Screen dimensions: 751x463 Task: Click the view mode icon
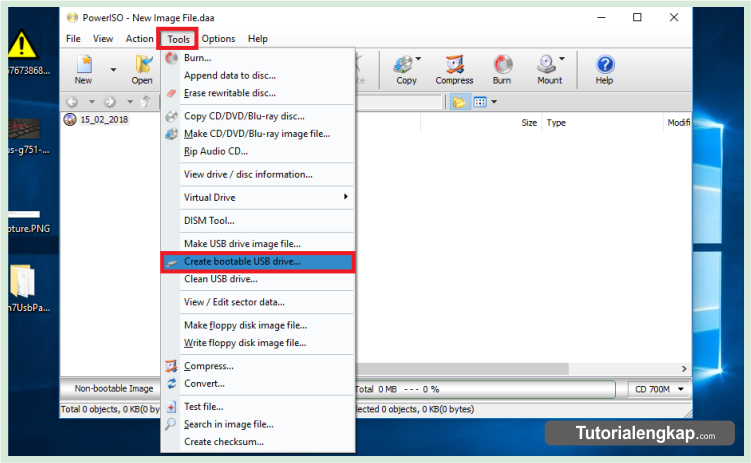point(480,102)
